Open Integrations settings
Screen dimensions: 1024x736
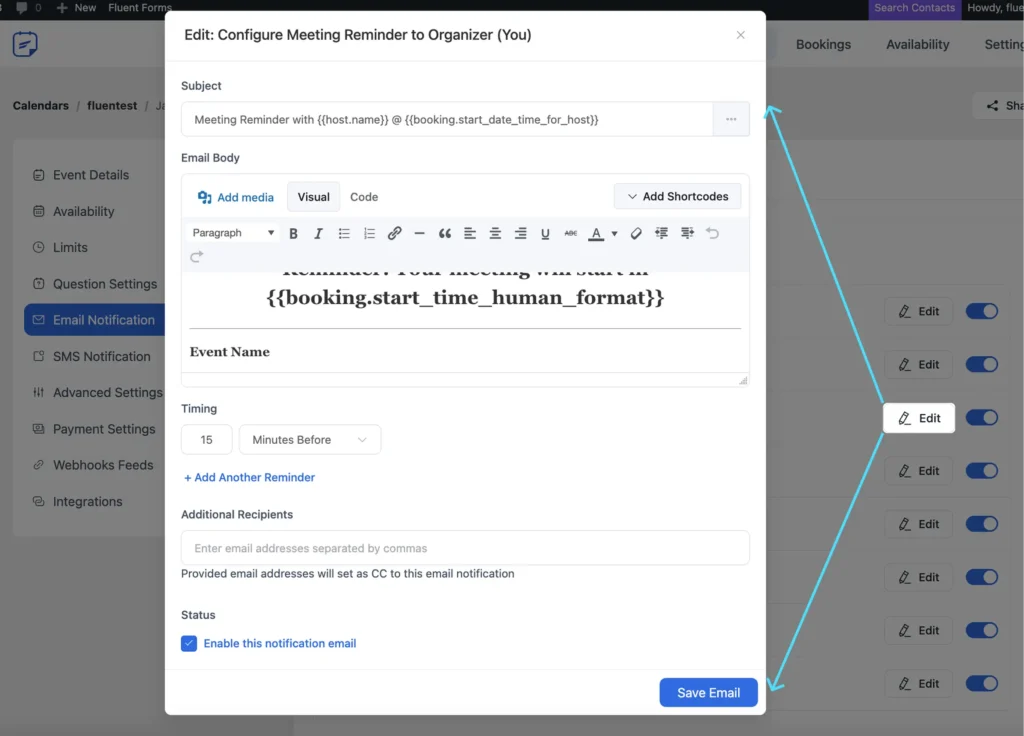pos(87,502)
